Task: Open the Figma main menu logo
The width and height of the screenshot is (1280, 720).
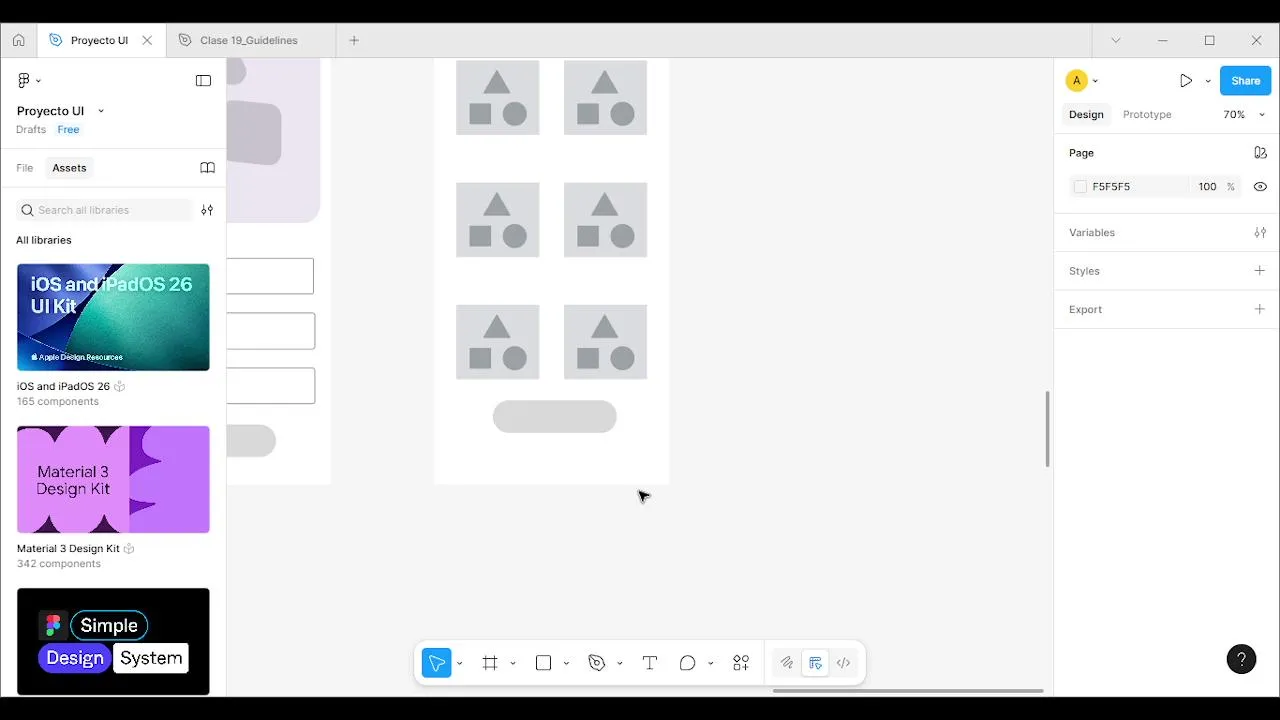Action: 24,80
